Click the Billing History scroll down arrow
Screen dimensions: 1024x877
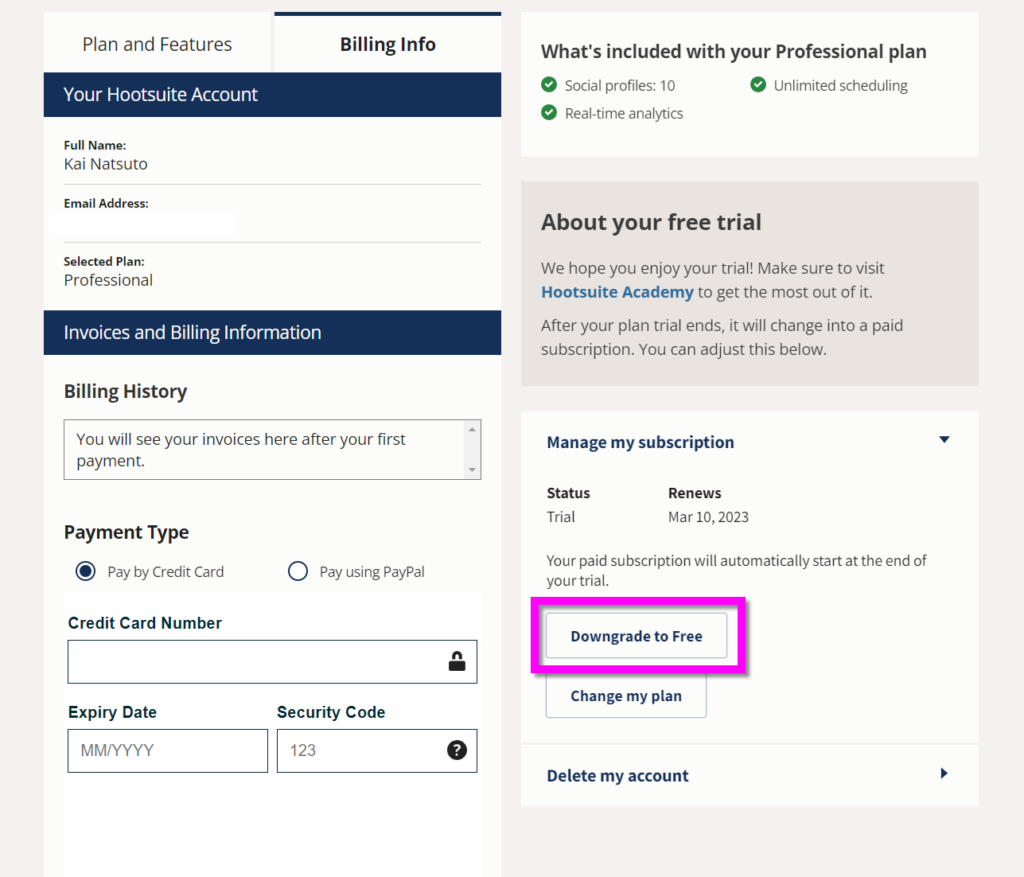(x=472, y=470)
